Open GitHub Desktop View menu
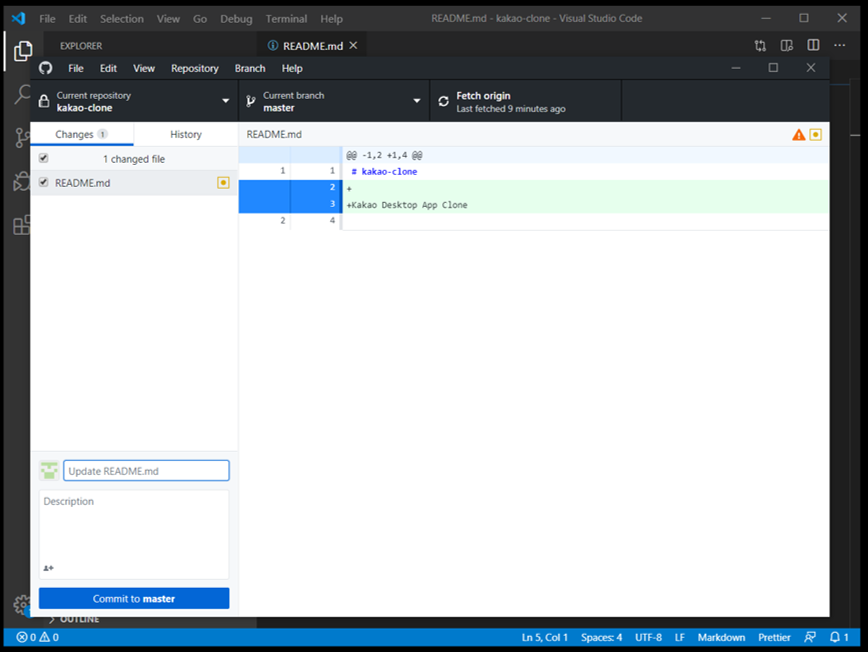Viewport: 868px width, 652px height. pos(143,68)
